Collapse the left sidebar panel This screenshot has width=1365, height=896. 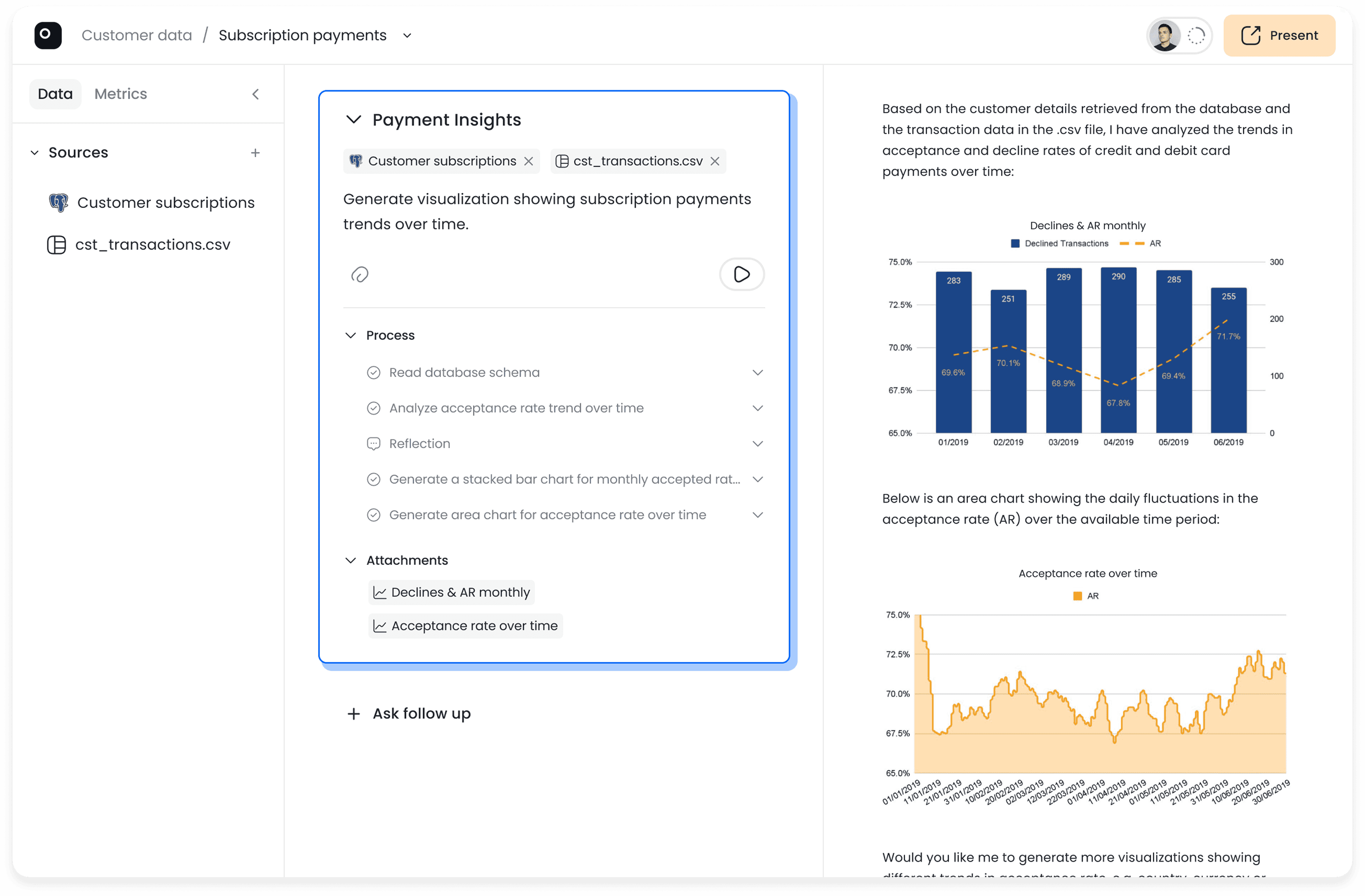[256, 94]
